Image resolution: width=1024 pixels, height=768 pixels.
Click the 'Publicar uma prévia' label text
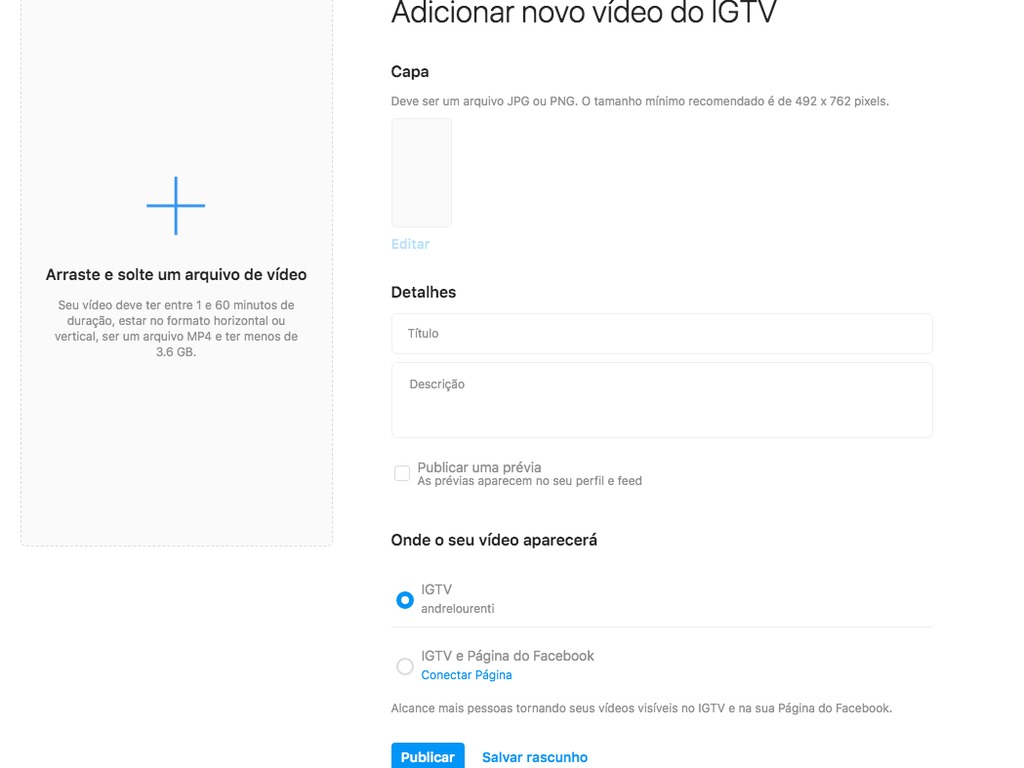(479, 467)
